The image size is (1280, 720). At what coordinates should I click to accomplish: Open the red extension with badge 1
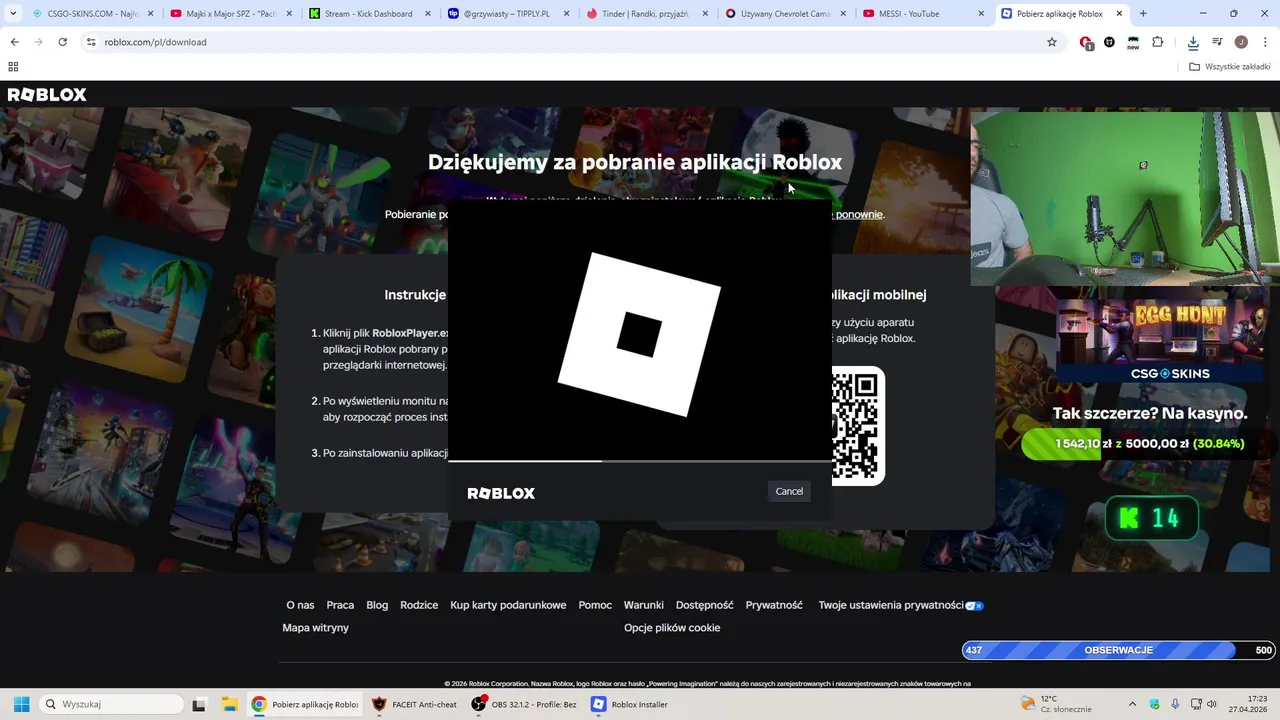(1086, 42)
